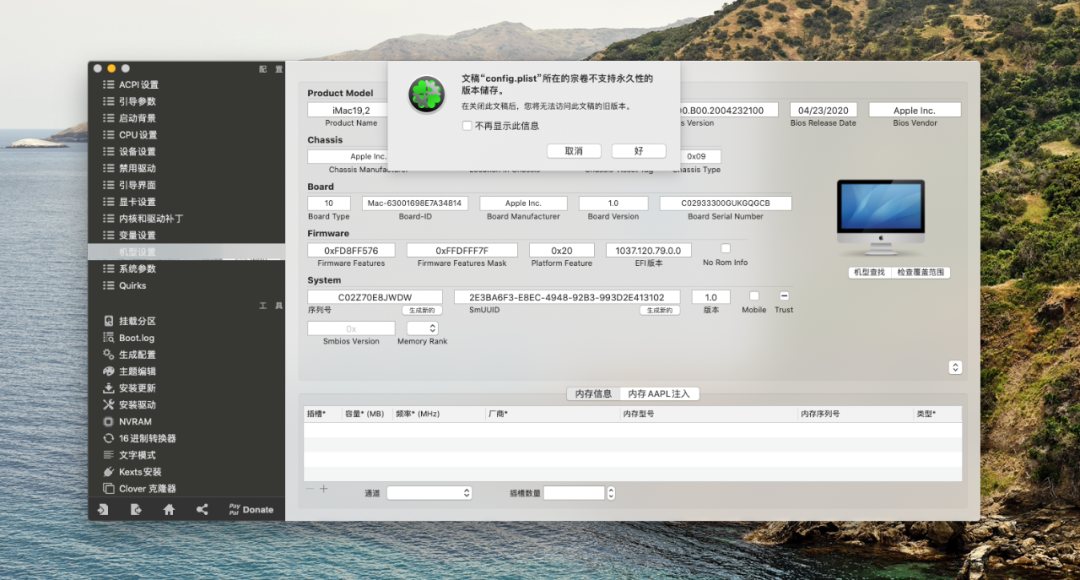This screenshot has height=580, width=1080.
Task: Open the 通道 channel dropdown
Action: [x=429, y=493]
